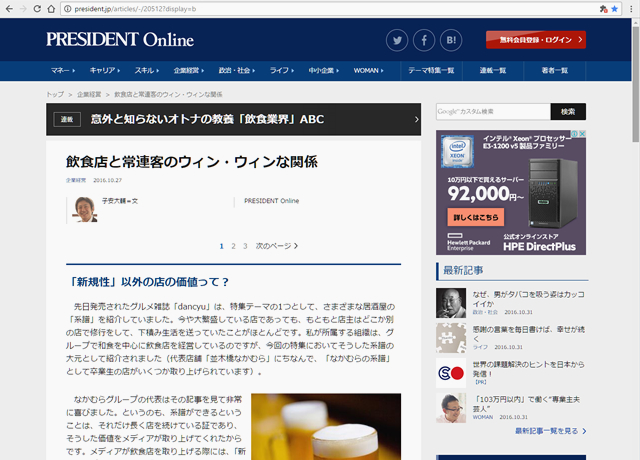This screenshot has height=460, width=640.
Task: Expand the マネー navigation menu
Action: coord(63,71)
